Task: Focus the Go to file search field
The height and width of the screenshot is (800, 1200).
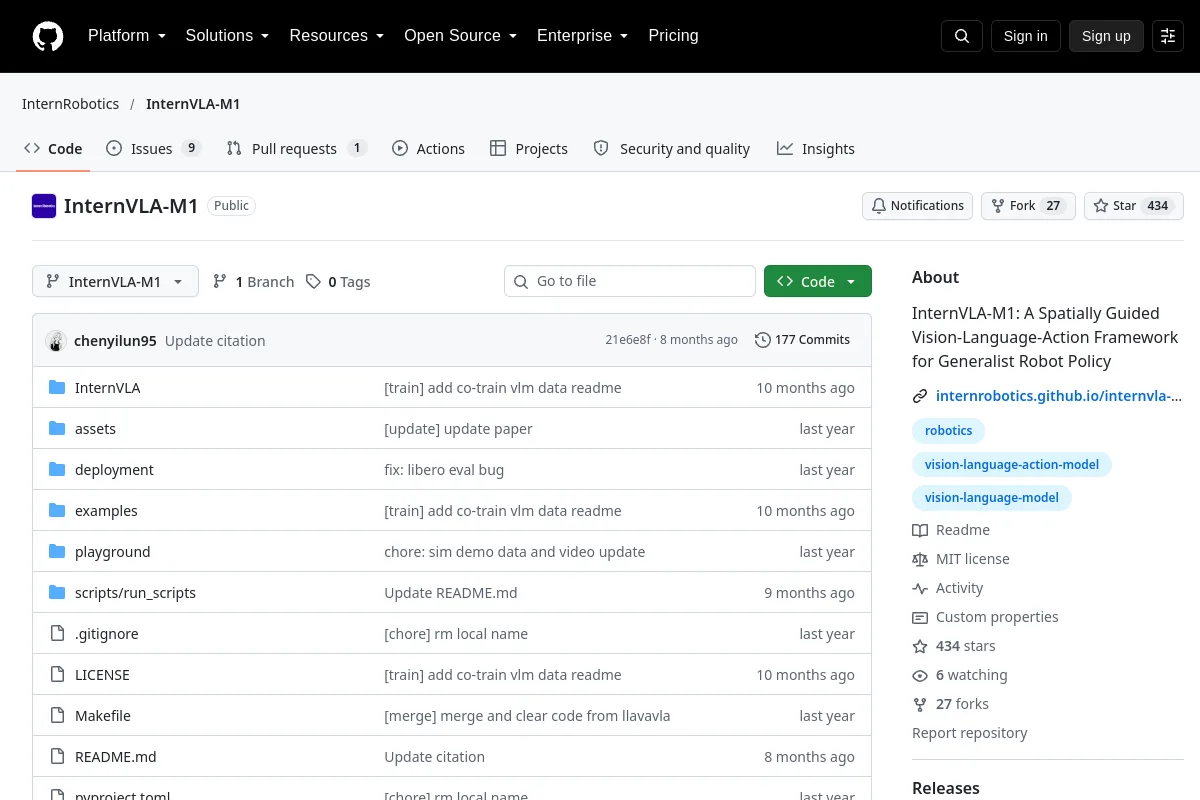Action: (x=630, y=282)
